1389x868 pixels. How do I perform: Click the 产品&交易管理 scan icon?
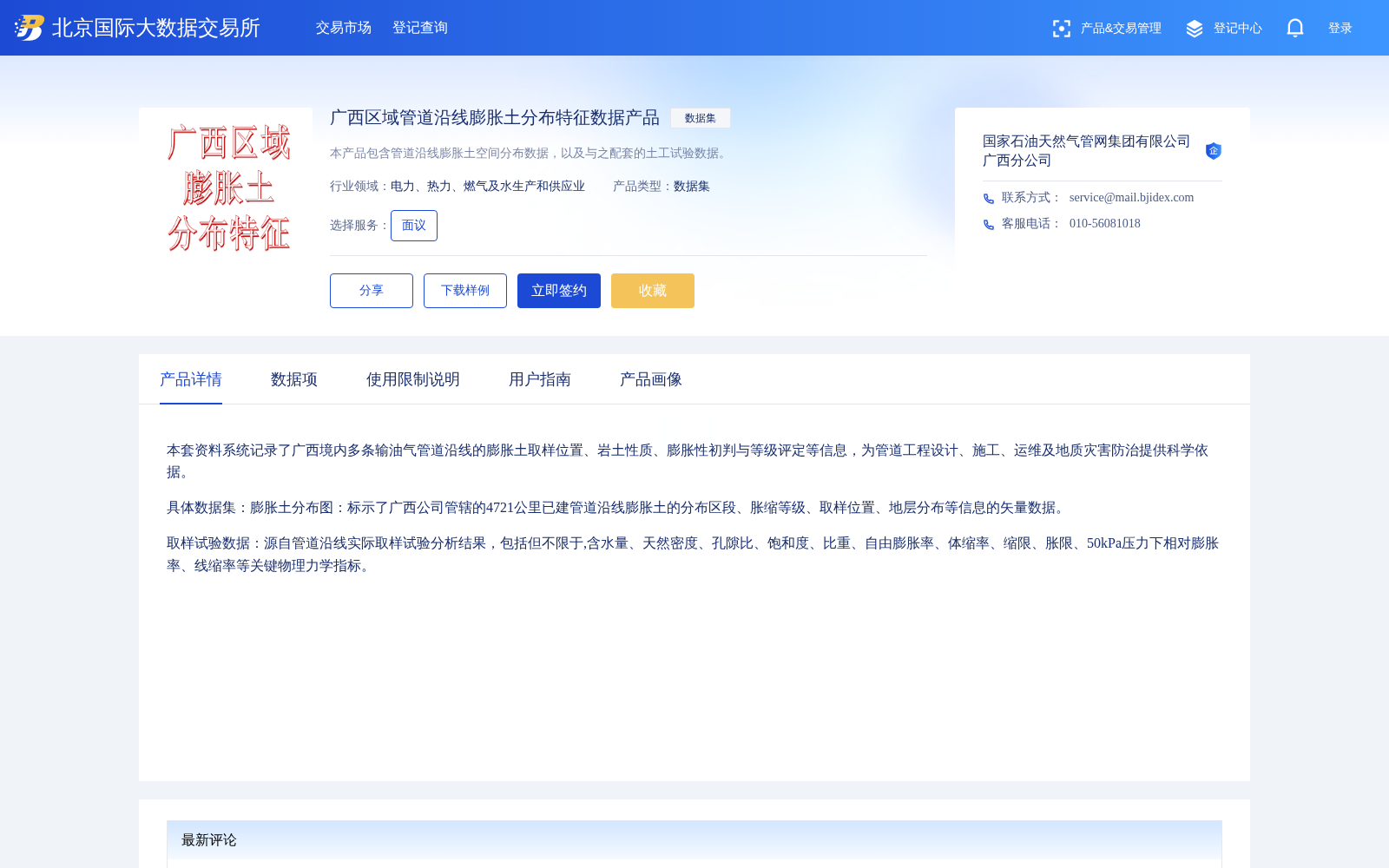click(x=1061, y=29)
